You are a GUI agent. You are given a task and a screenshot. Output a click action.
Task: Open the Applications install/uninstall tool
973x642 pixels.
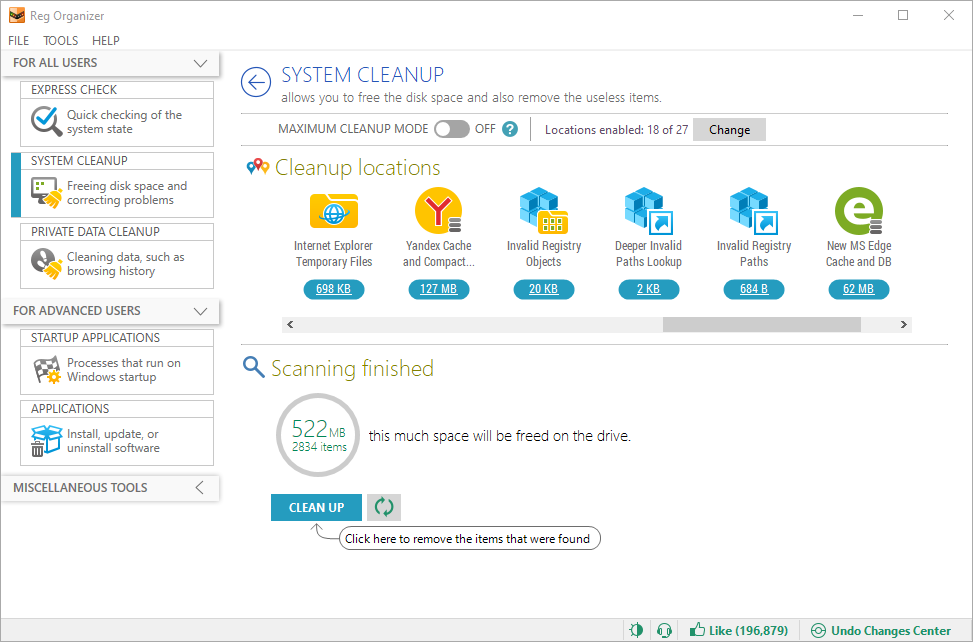point(116,440)
